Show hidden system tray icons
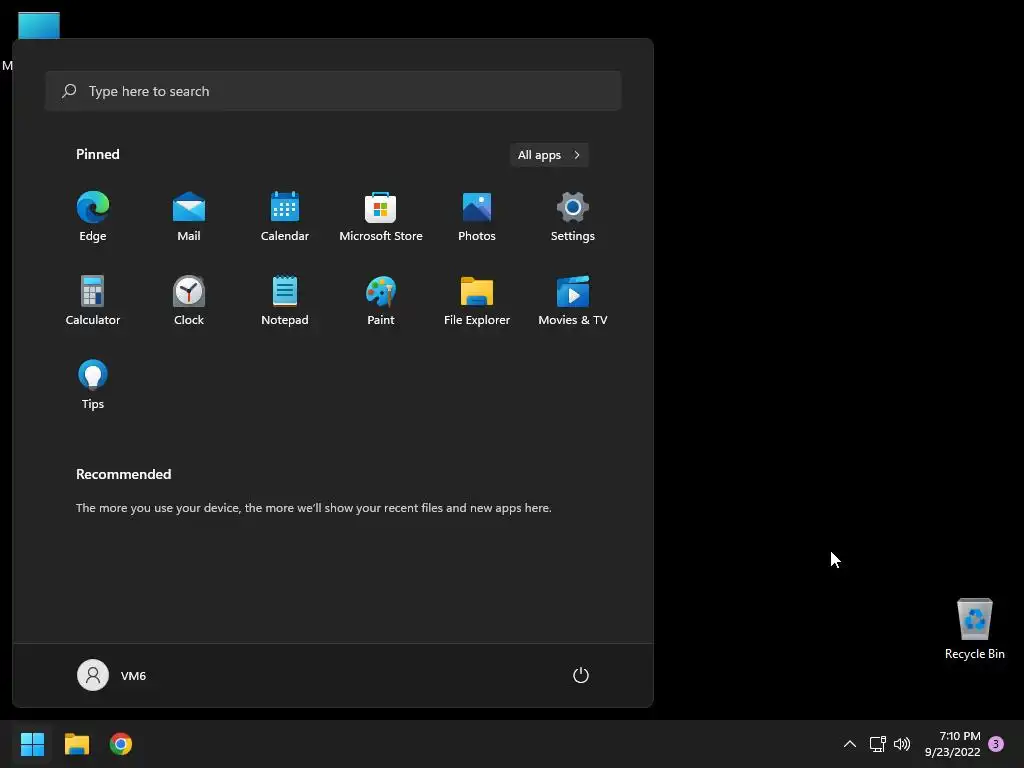1024x768 pixels. pos(850,744)
